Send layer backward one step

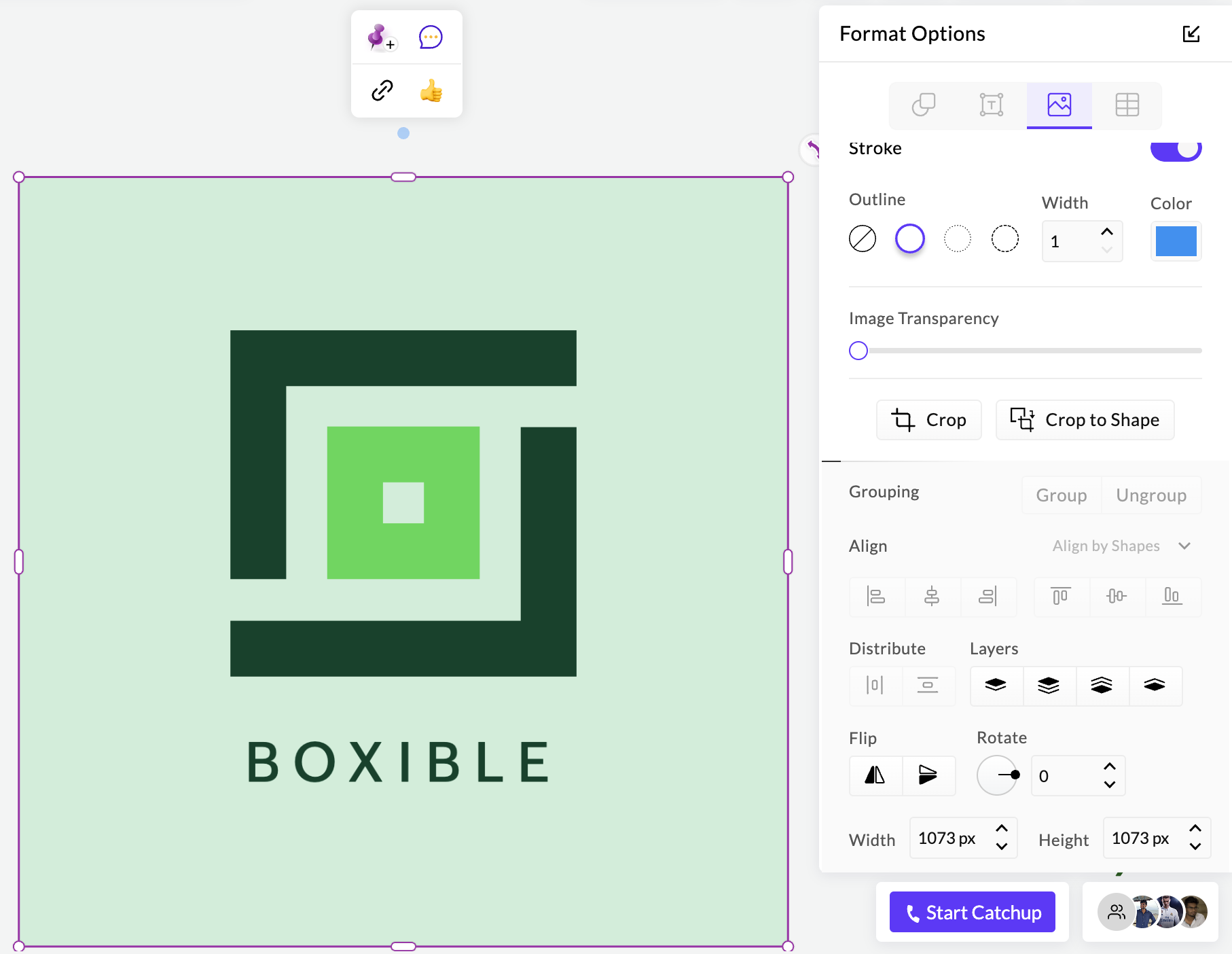pyautogui.click(x=1155, y=686)
